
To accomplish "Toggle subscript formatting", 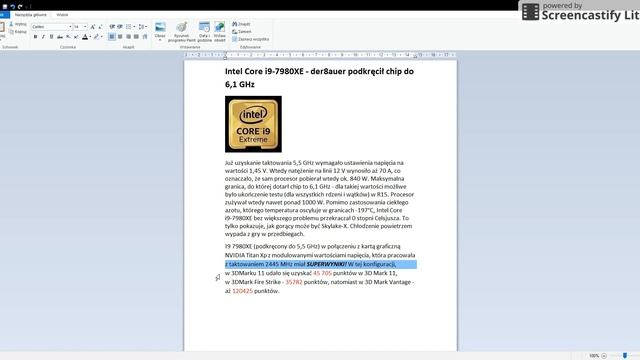I will 68,37.
